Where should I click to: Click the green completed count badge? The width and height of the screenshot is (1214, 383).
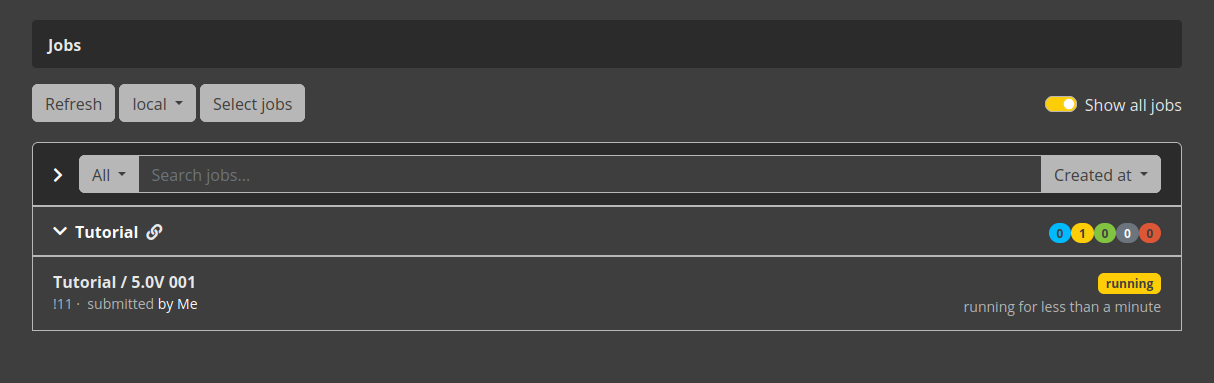pyautogui.click(x=1105, y=233)
